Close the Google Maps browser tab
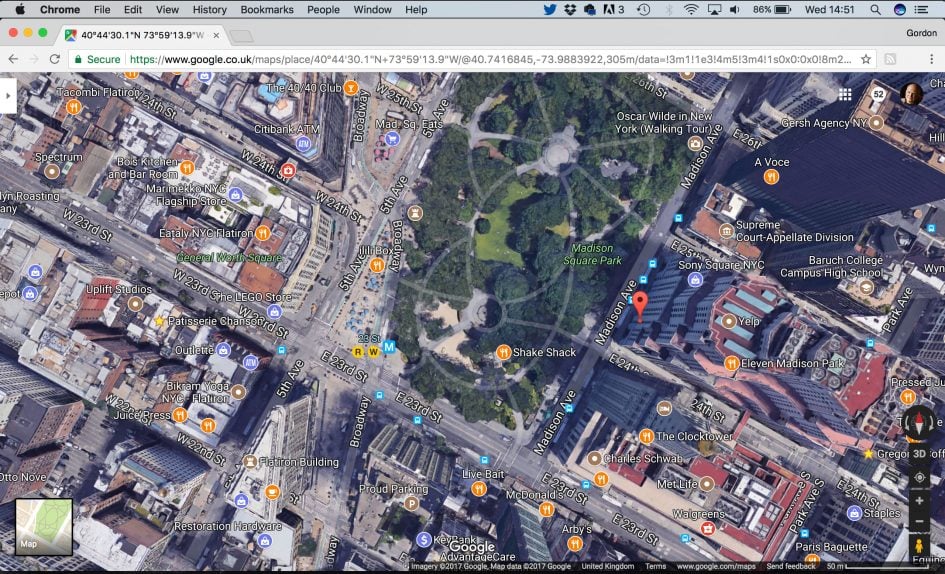This screenshot has height=574, width=945. 216,35
